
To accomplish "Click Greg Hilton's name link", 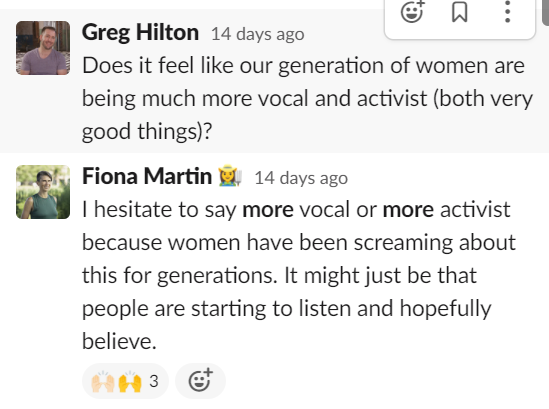I will click(x=140, y=33).
